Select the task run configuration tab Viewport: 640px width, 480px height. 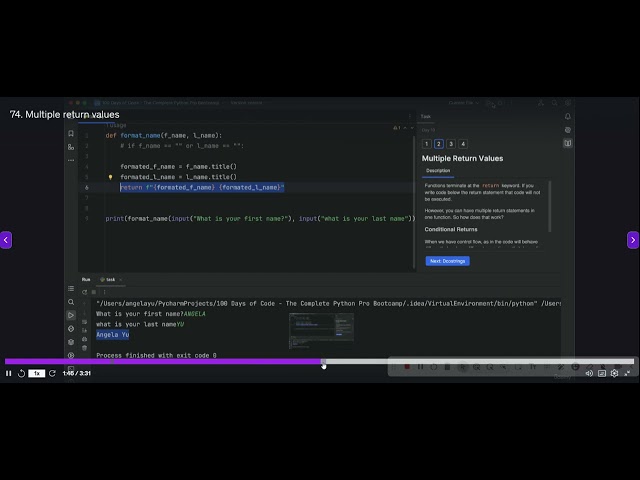coord(108,280)
